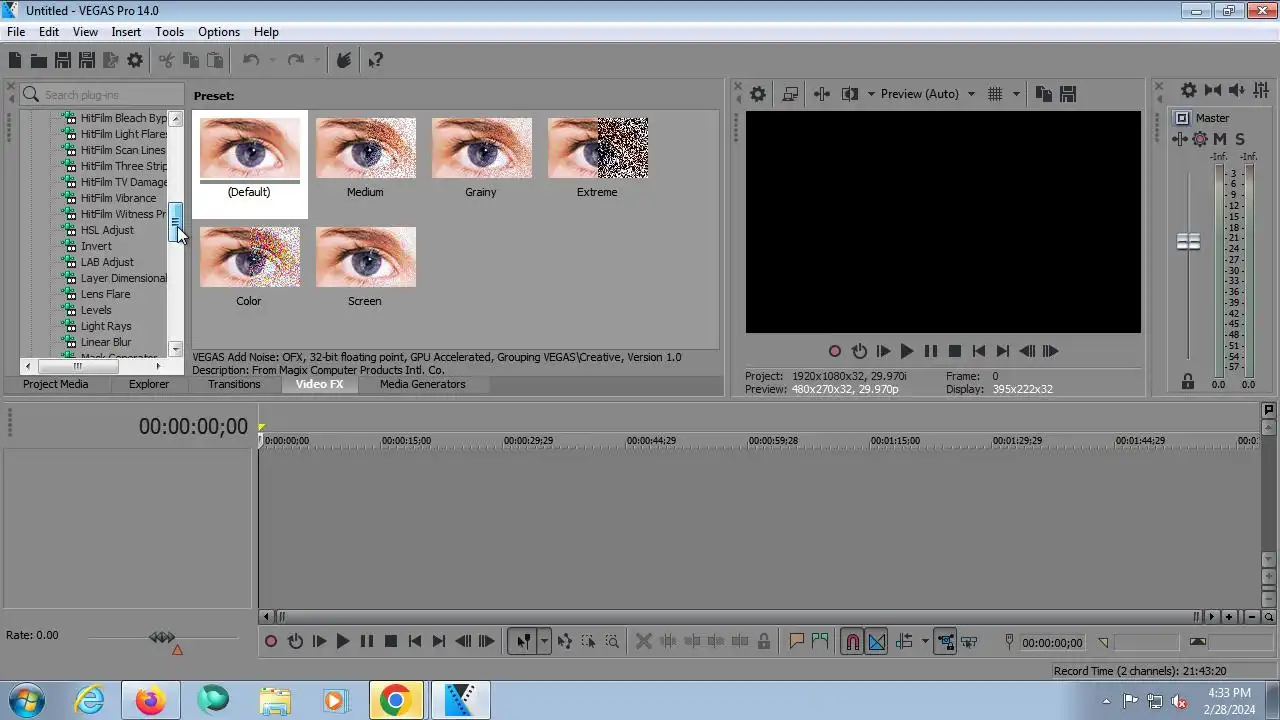Toggle preview on external monitor

[x=790, y=94]
